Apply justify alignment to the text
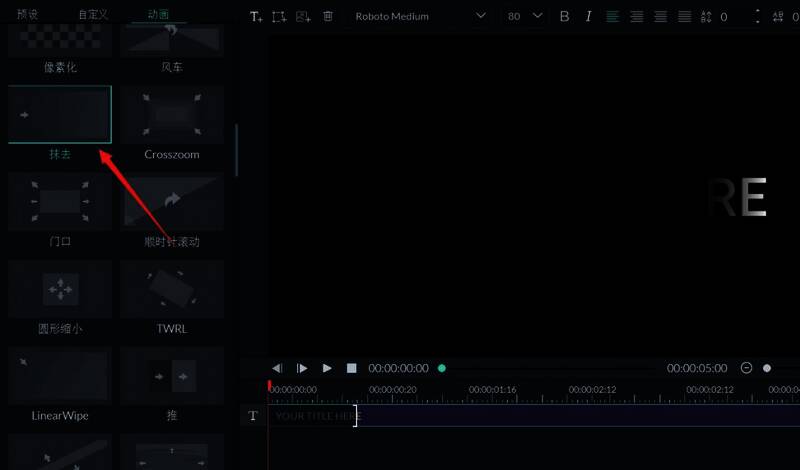The width and height of the screenshot is (800, 470). (x=684, y=17)
